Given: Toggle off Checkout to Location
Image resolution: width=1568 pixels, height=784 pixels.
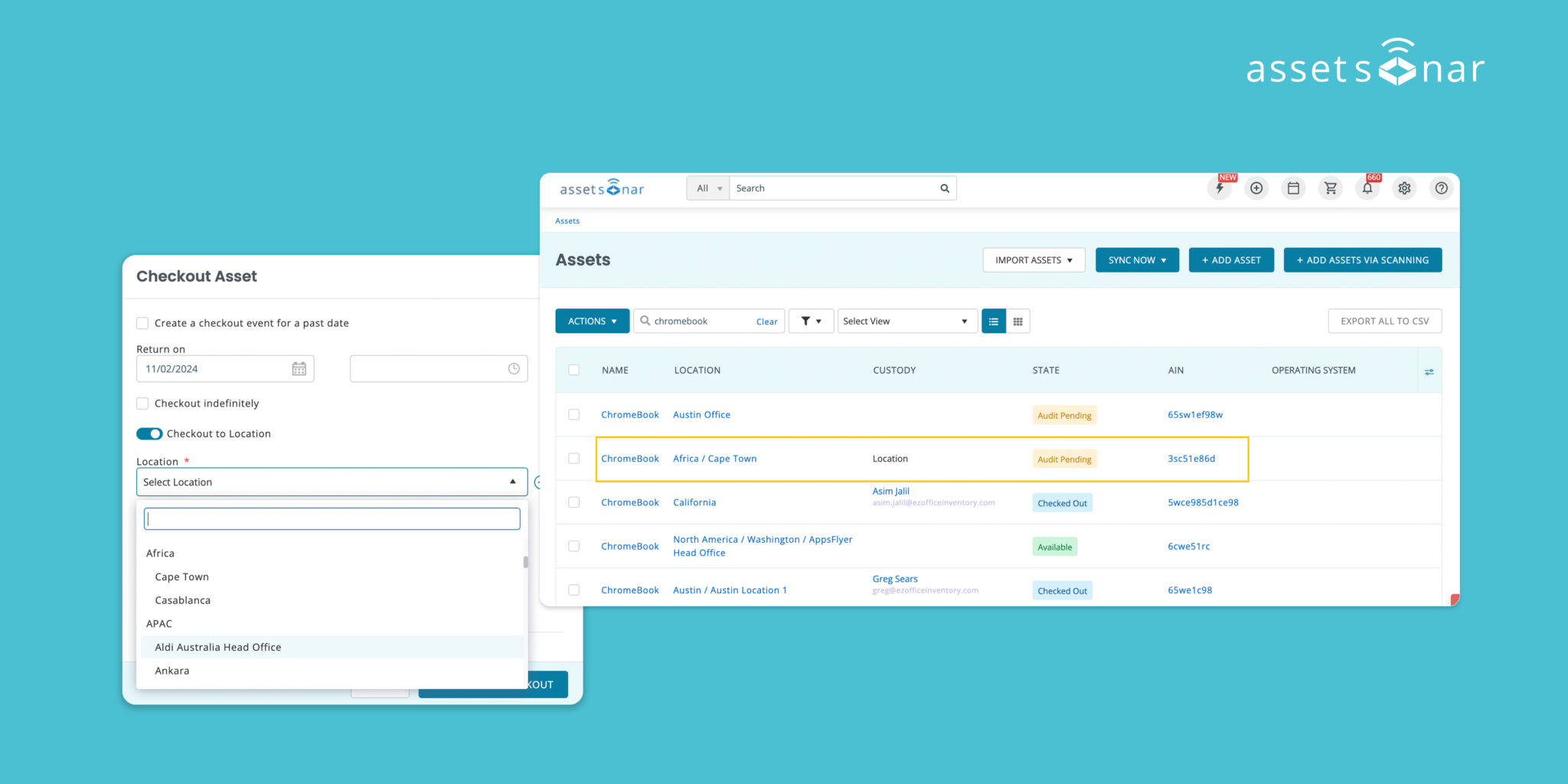Looking at the screenshot, I should click(150, 433).
